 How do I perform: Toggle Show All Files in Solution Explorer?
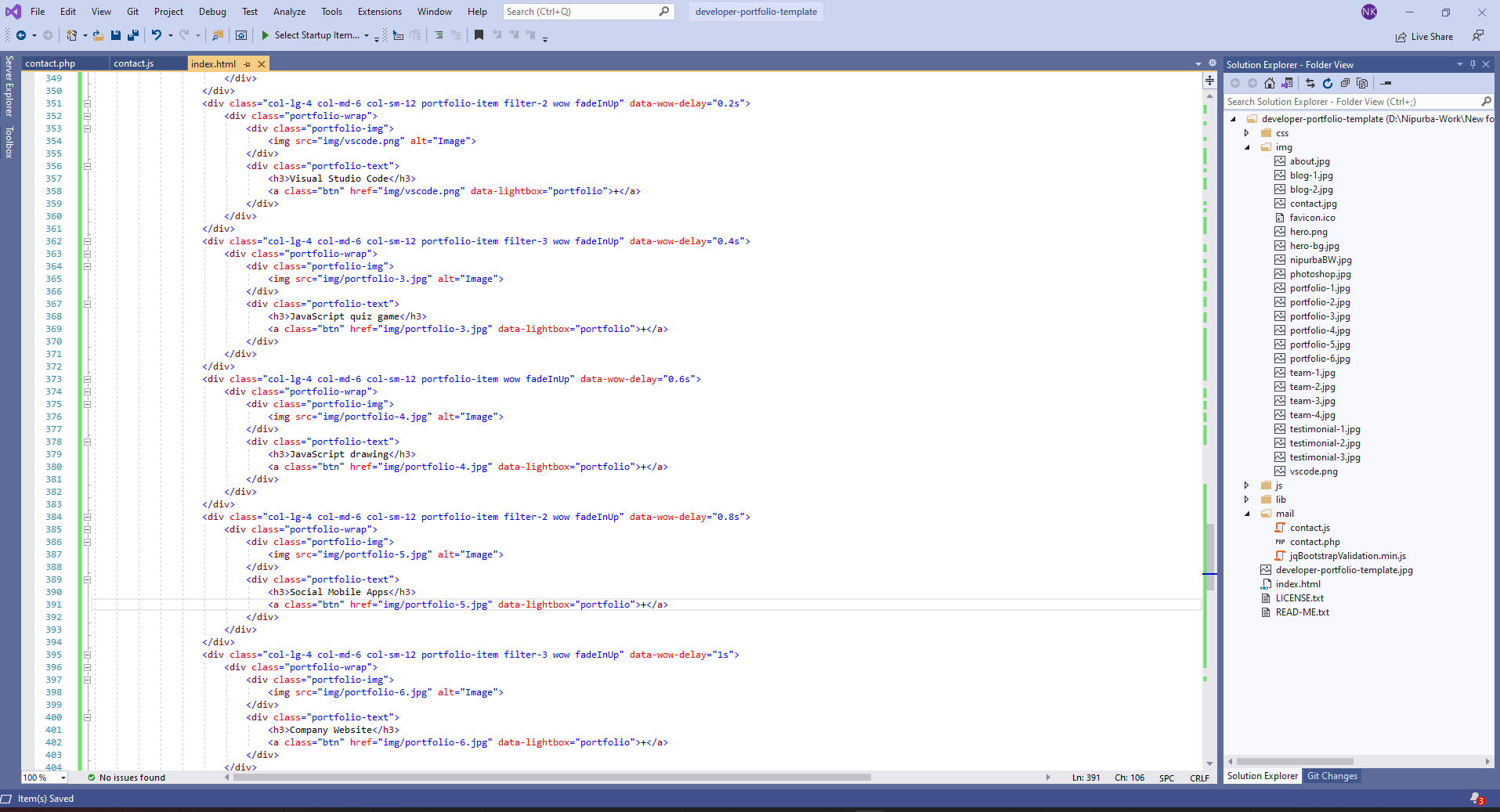pos(1362,83)
